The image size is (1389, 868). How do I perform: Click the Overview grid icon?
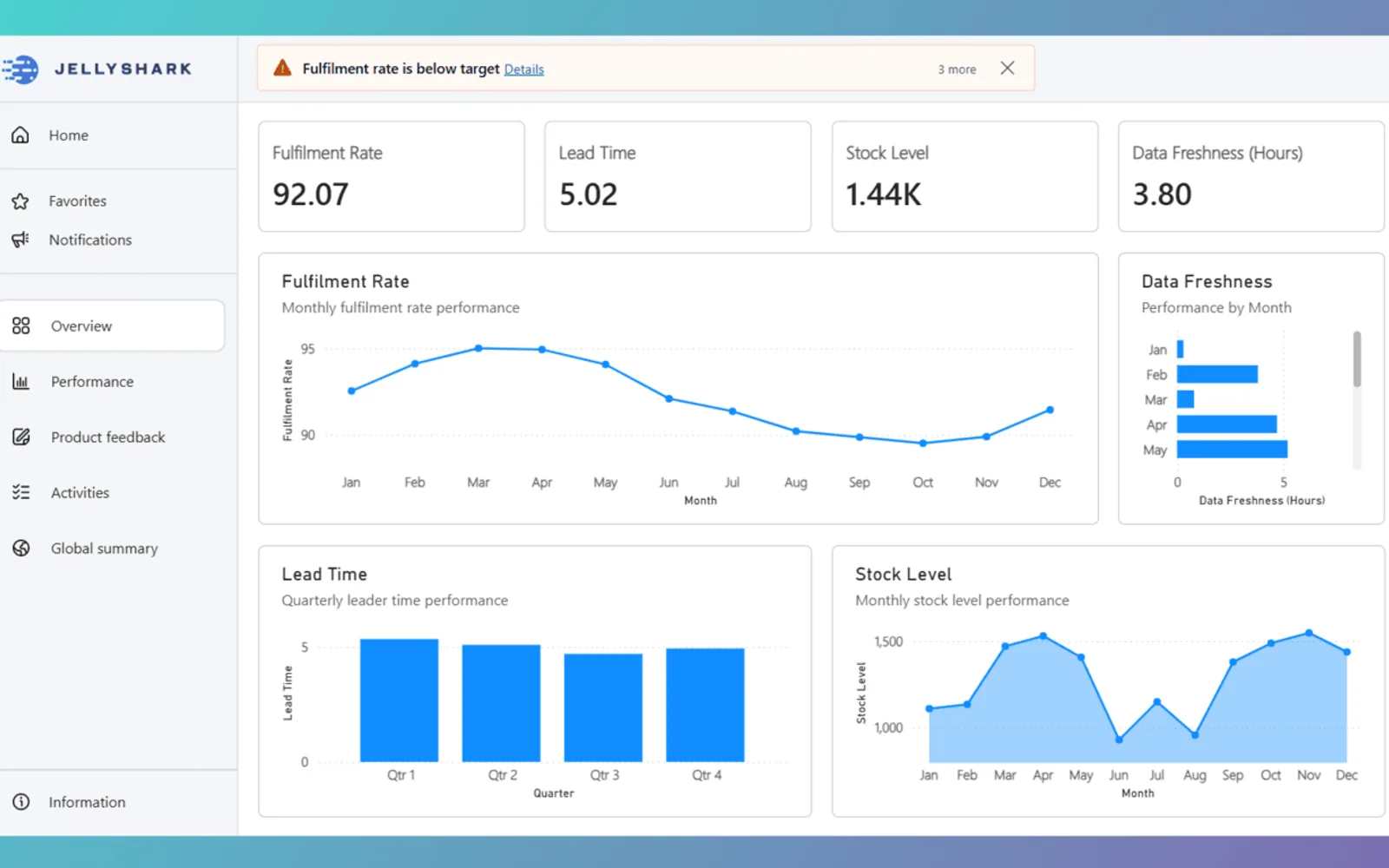coord(21,325)
